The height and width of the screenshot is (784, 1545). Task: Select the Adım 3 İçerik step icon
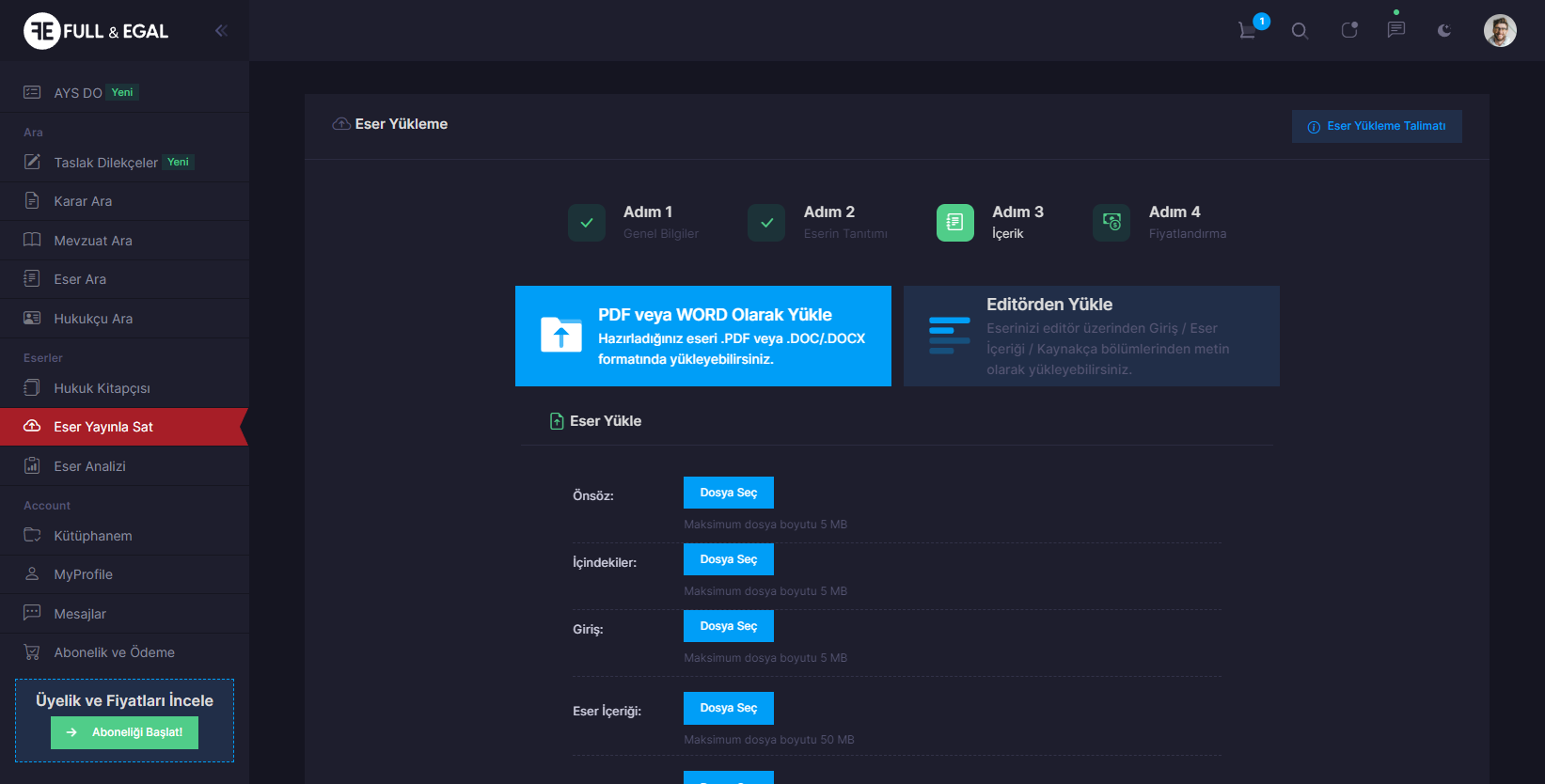click(x=954, y=223)
